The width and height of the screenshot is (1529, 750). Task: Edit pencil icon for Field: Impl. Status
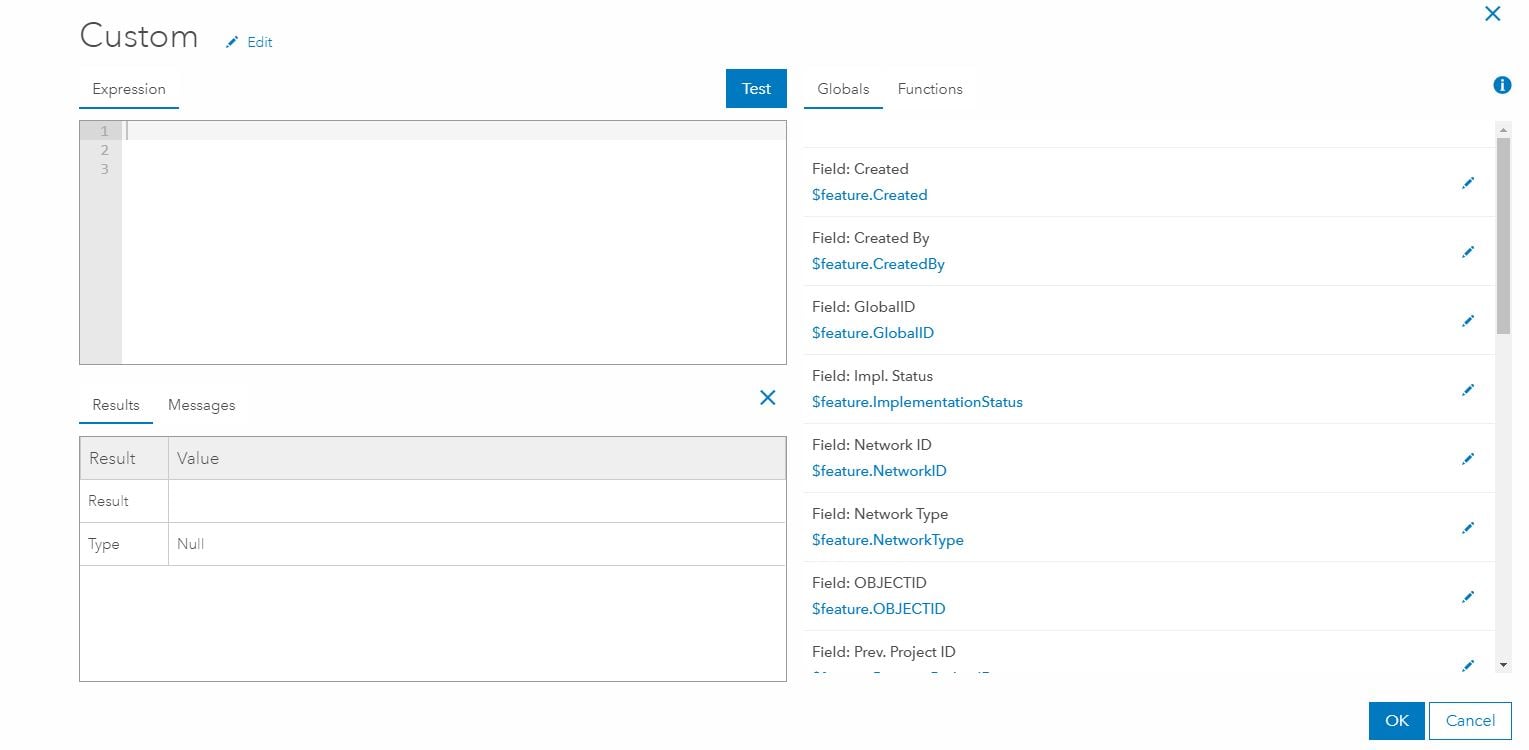coord(1468,390)
